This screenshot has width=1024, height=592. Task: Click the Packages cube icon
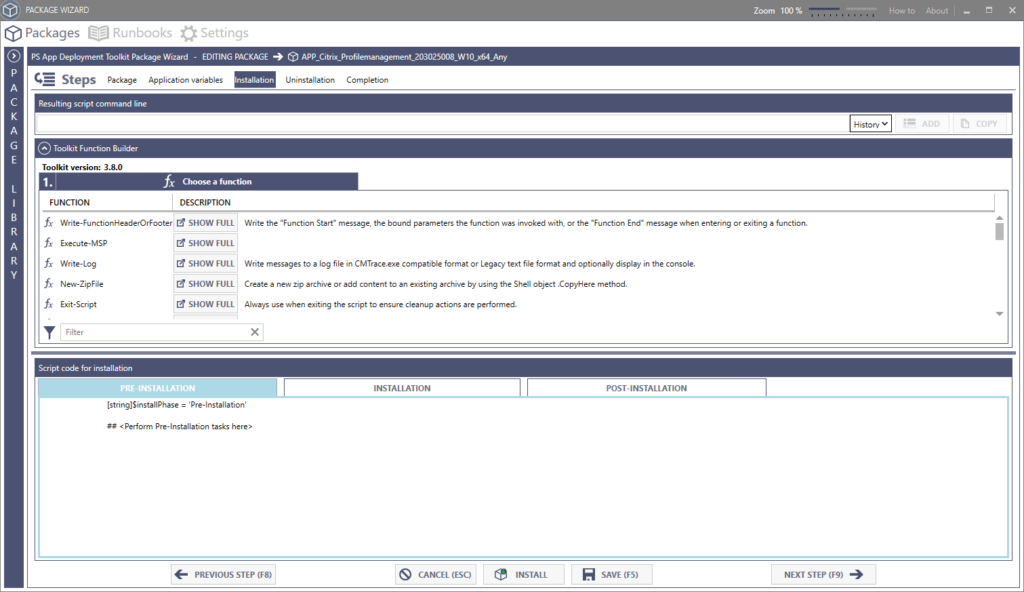13,33
